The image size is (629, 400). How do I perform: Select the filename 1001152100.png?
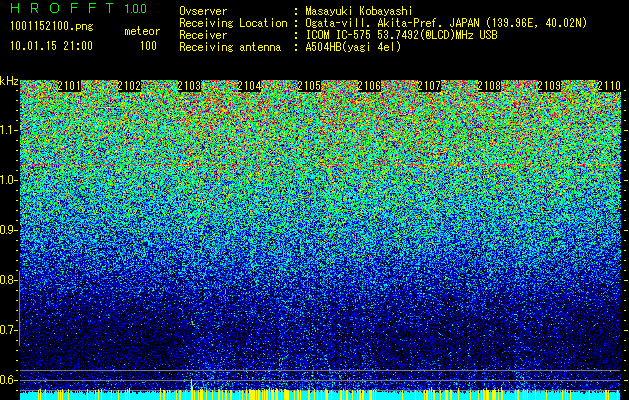tap(52, 27)
